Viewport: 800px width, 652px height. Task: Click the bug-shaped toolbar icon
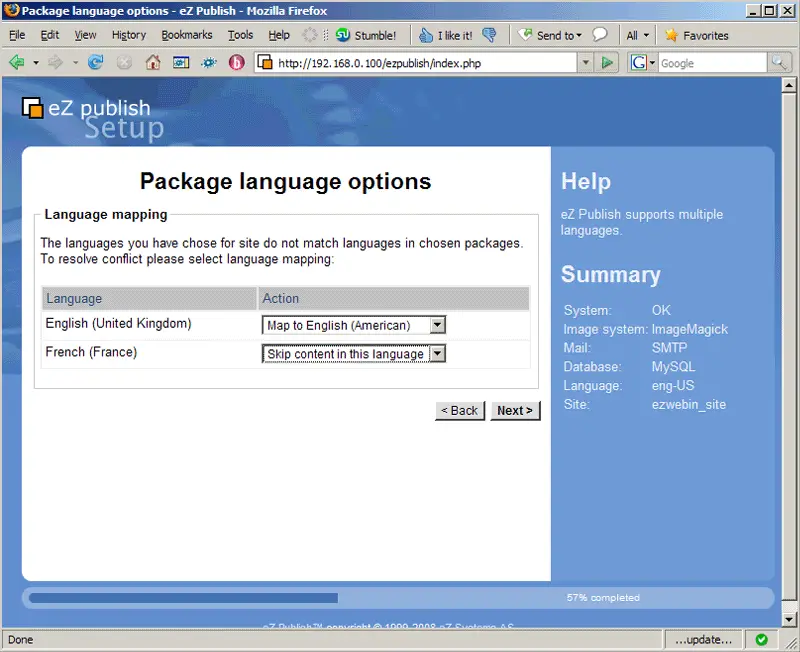coord(209,63)
